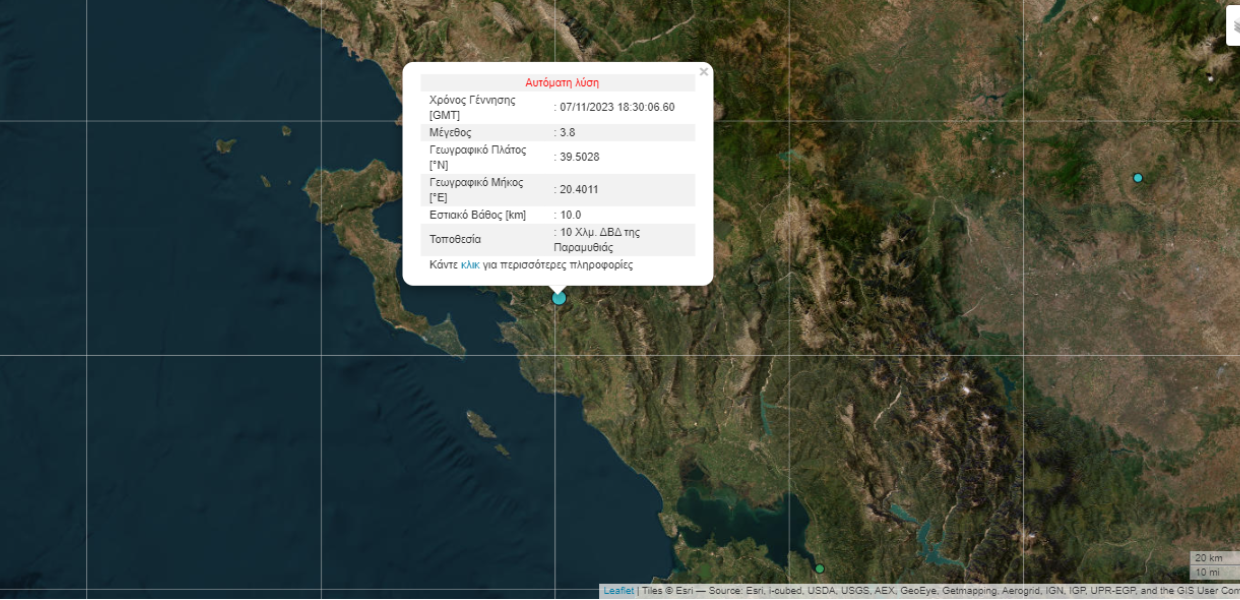
Task: Click the origin time value 07/11/2023 18:30:06.60
Action: [617, 107]
